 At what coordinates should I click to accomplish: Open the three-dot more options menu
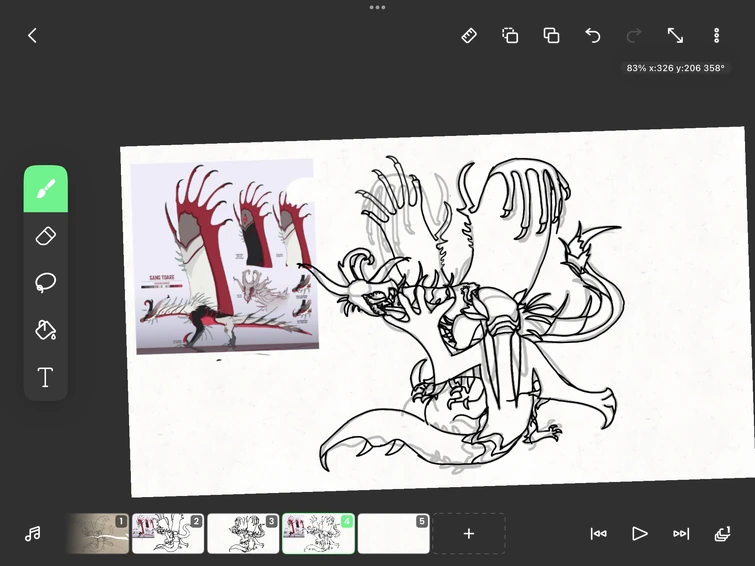pyautogui.click(x=716, y=35)
